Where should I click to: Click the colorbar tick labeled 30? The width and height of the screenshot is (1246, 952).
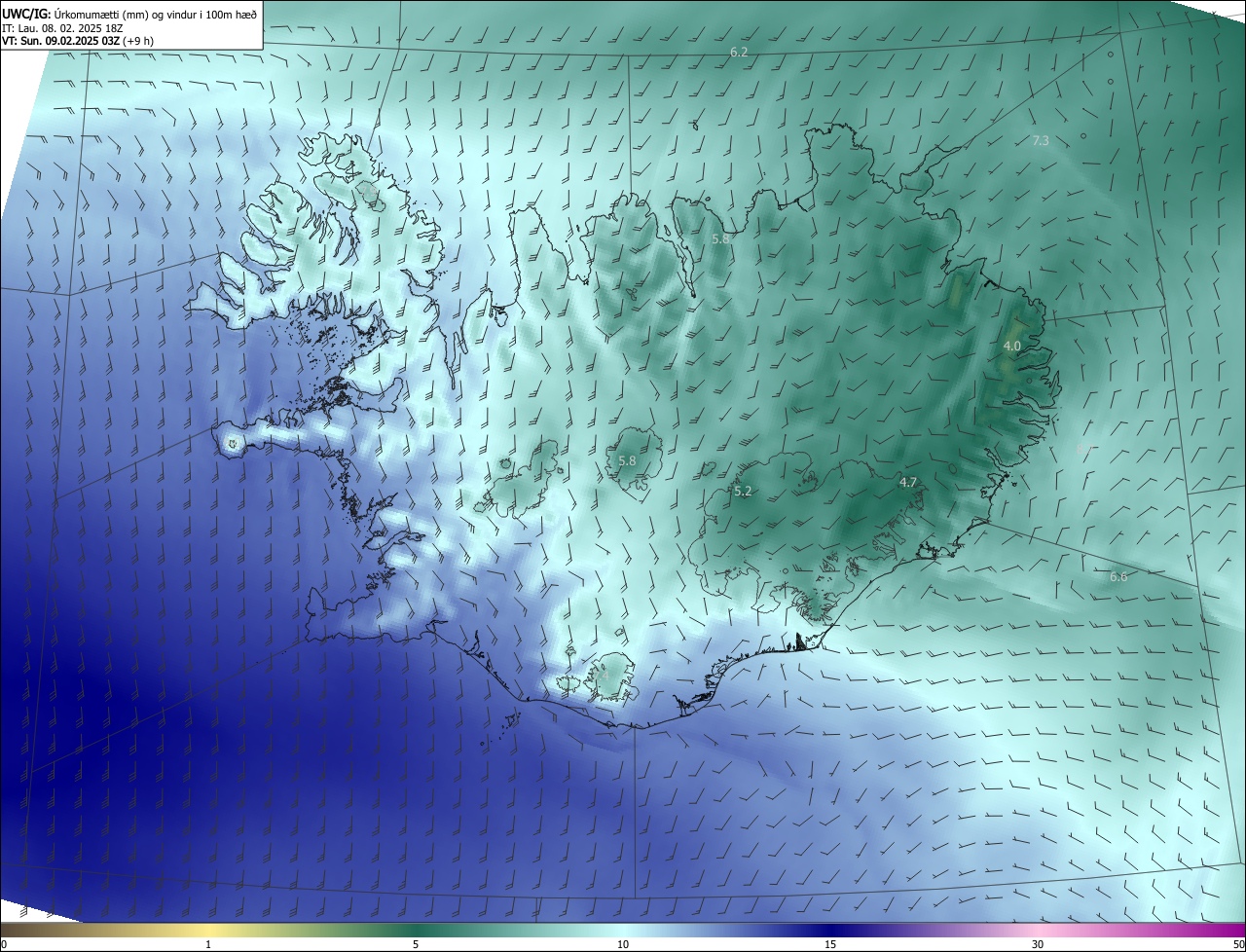coord(1038,944)
